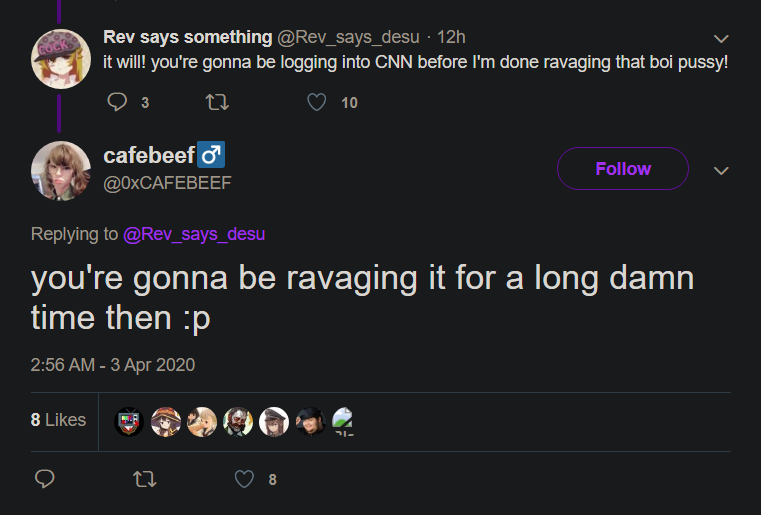This screenshot has width=761, height=515.
Task: Reply to cafebeef's tweet
Action: pos(45,479)
